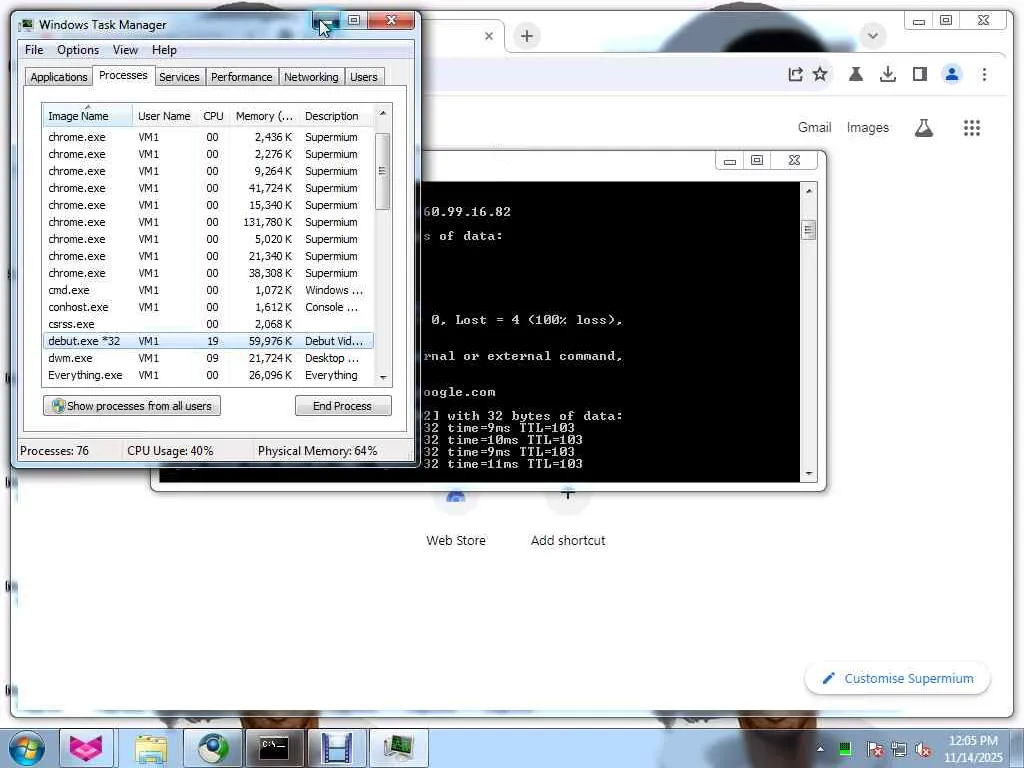Open the Web Store shortcut icon

pos(456,500)
